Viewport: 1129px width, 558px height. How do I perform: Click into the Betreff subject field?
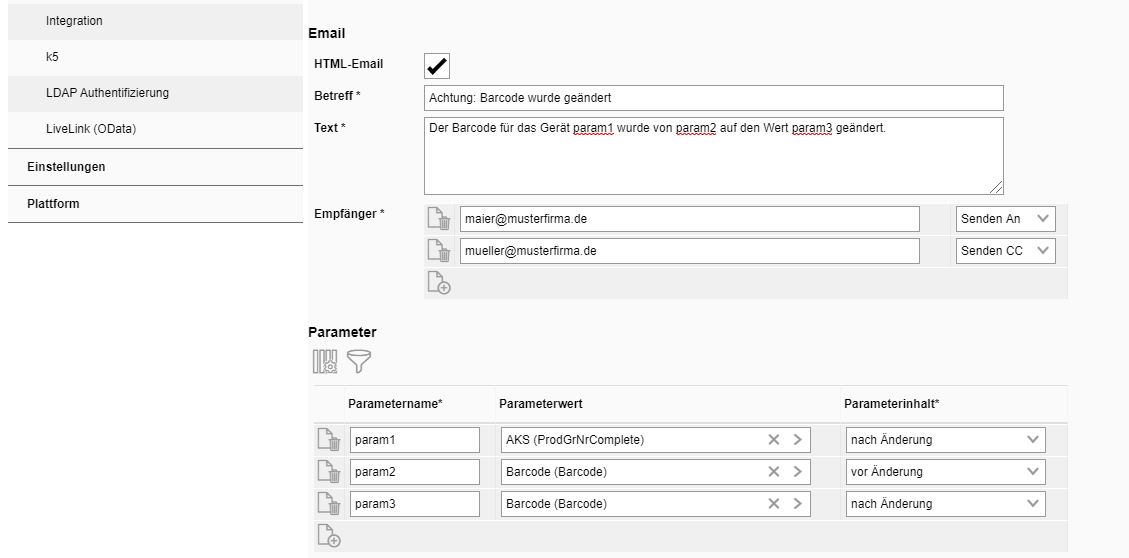[x=713, y=97]
